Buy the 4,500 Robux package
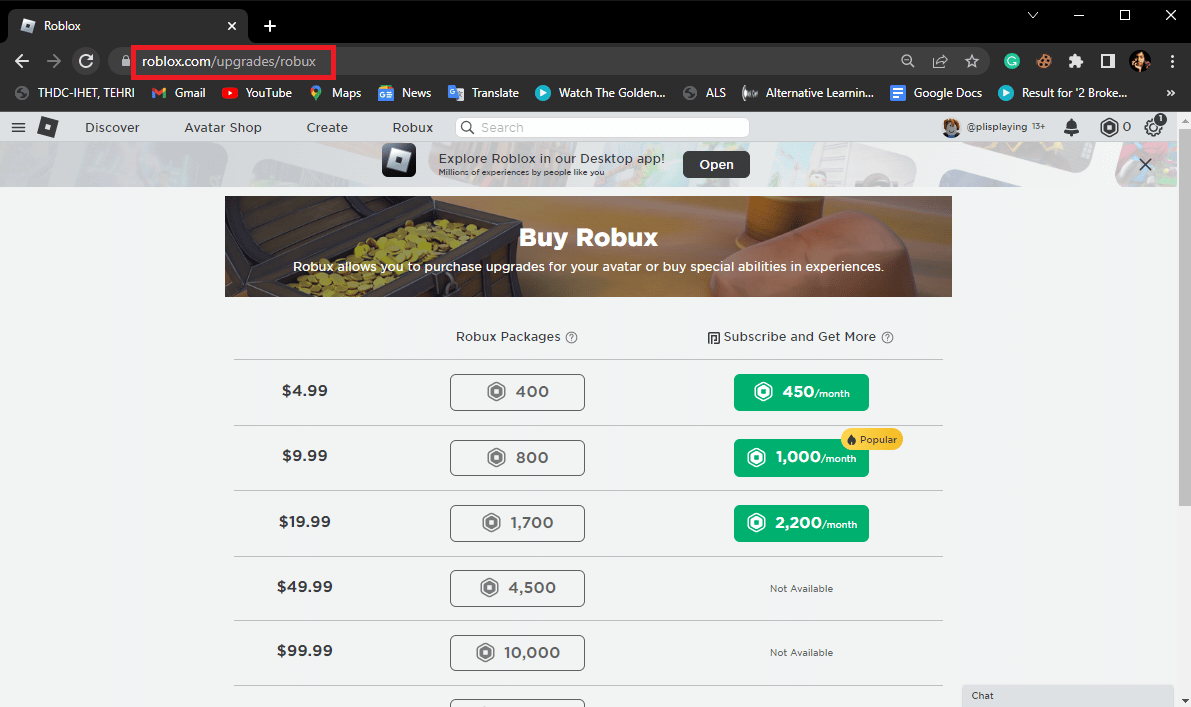The width and height of the screenshot is (1191, 707). tap(517, 588)
